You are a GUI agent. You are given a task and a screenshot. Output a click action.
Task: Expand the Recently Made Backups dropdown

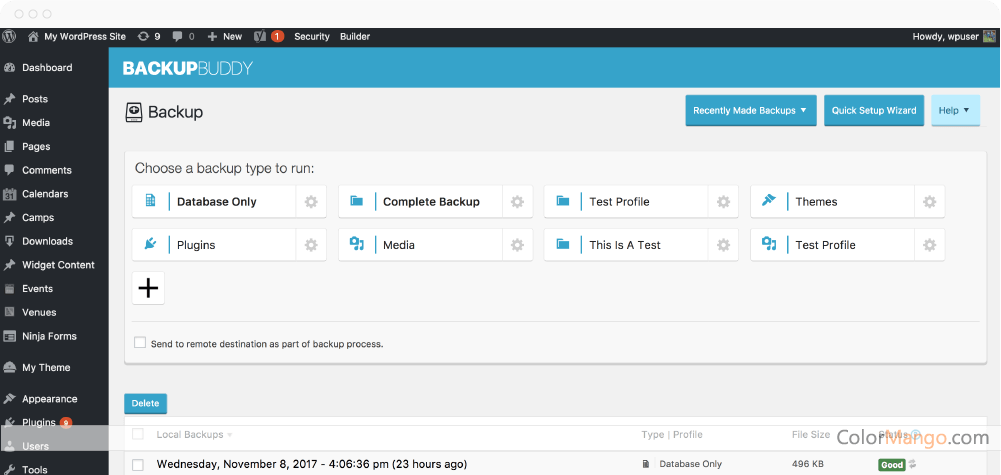tap(750, 111)
